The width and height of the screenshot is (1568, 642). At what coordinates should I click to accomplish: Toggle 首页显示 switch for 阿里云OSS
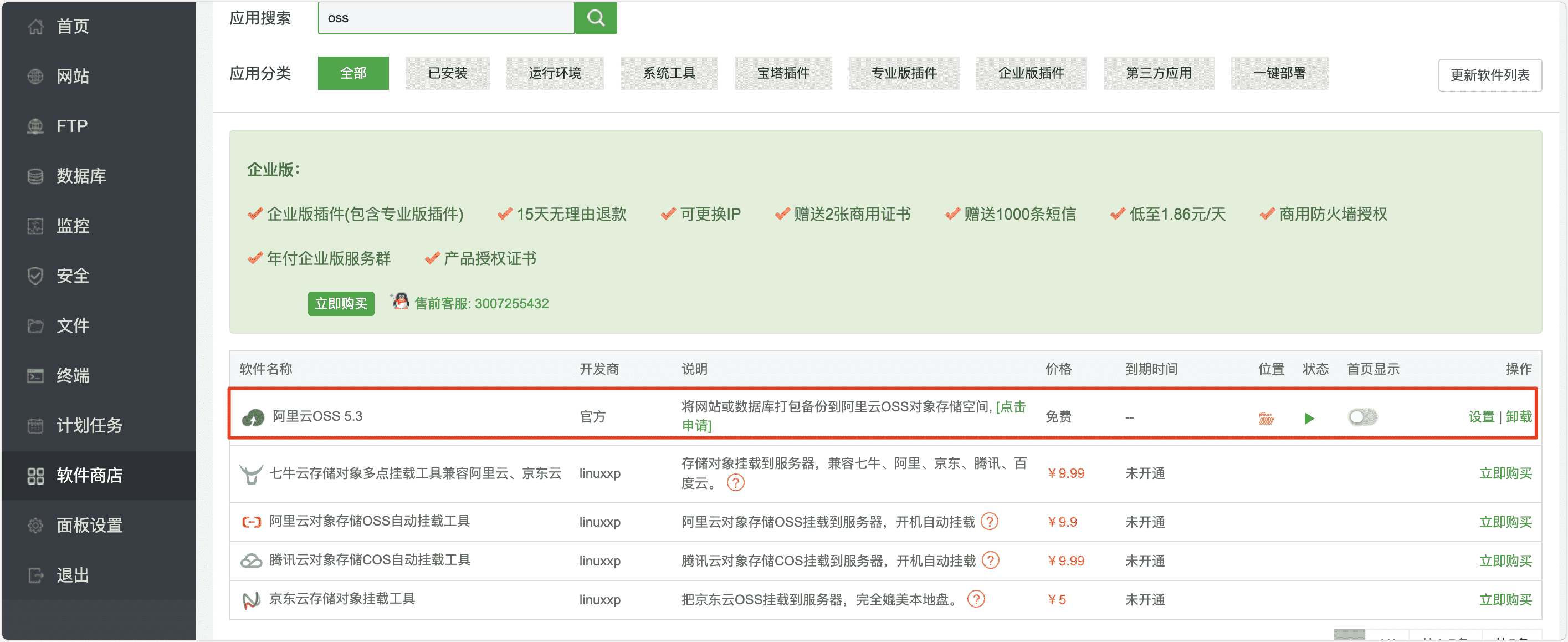(x=1362, y=417)
